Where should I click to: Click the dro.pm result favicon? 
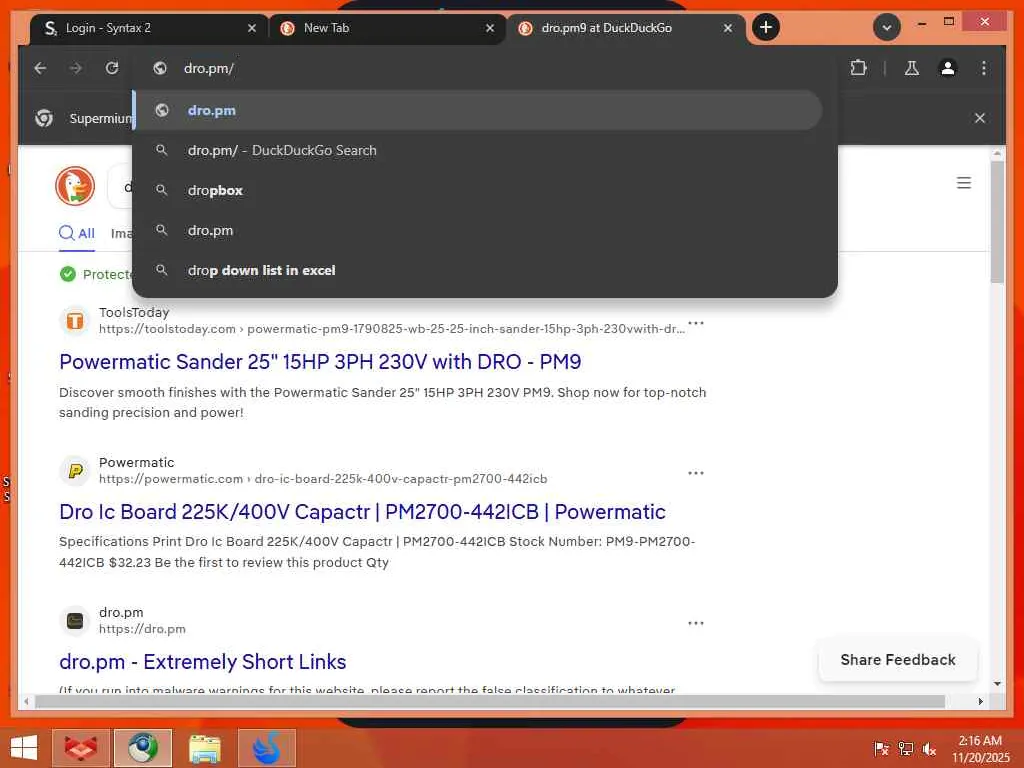[x=75, y=620]
